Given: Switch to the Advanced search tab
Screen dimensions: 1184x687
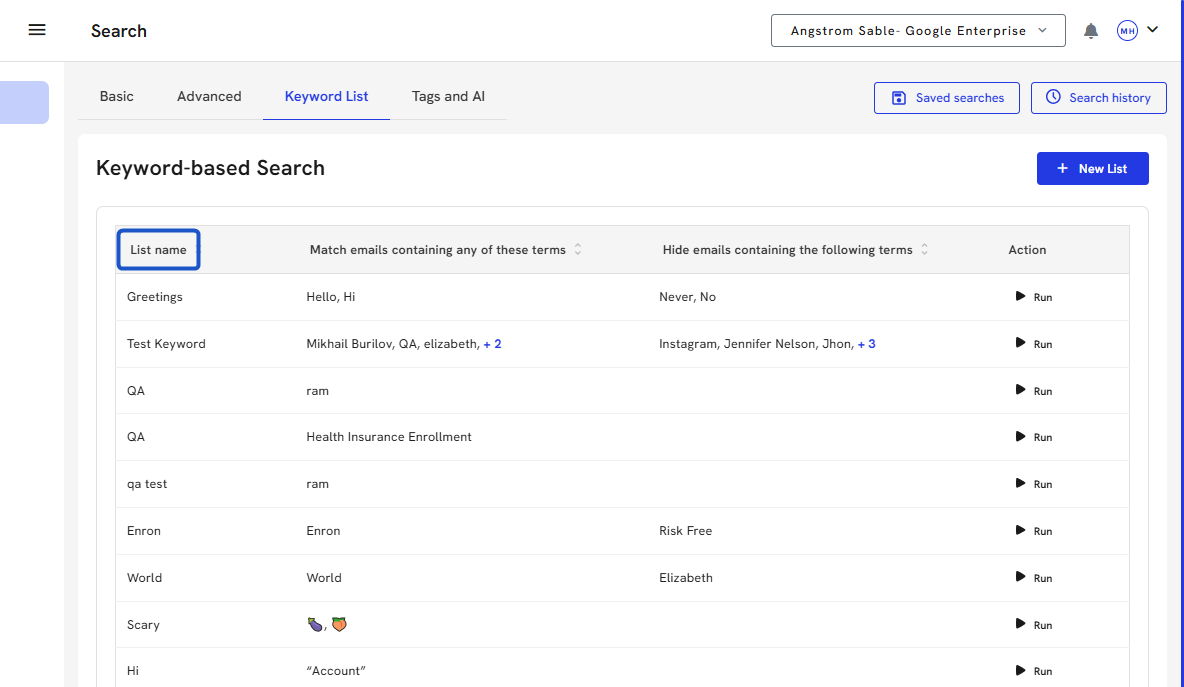Looking at the screenshot, I should coord(209,97).
